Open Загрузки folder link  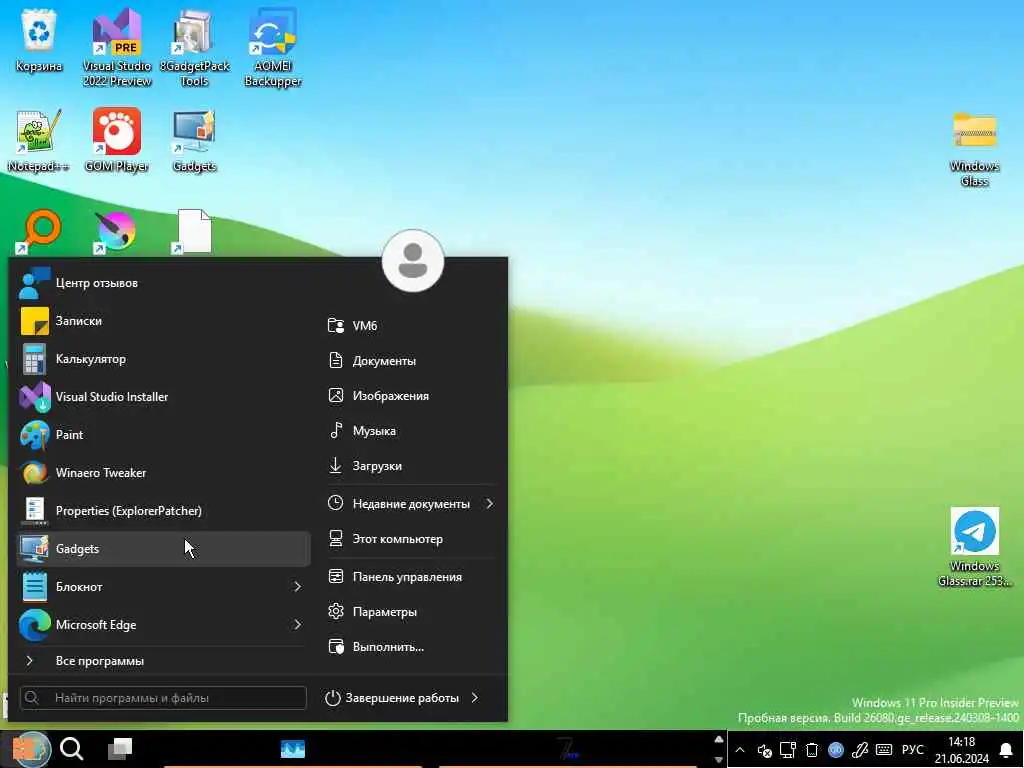[410, 466]
